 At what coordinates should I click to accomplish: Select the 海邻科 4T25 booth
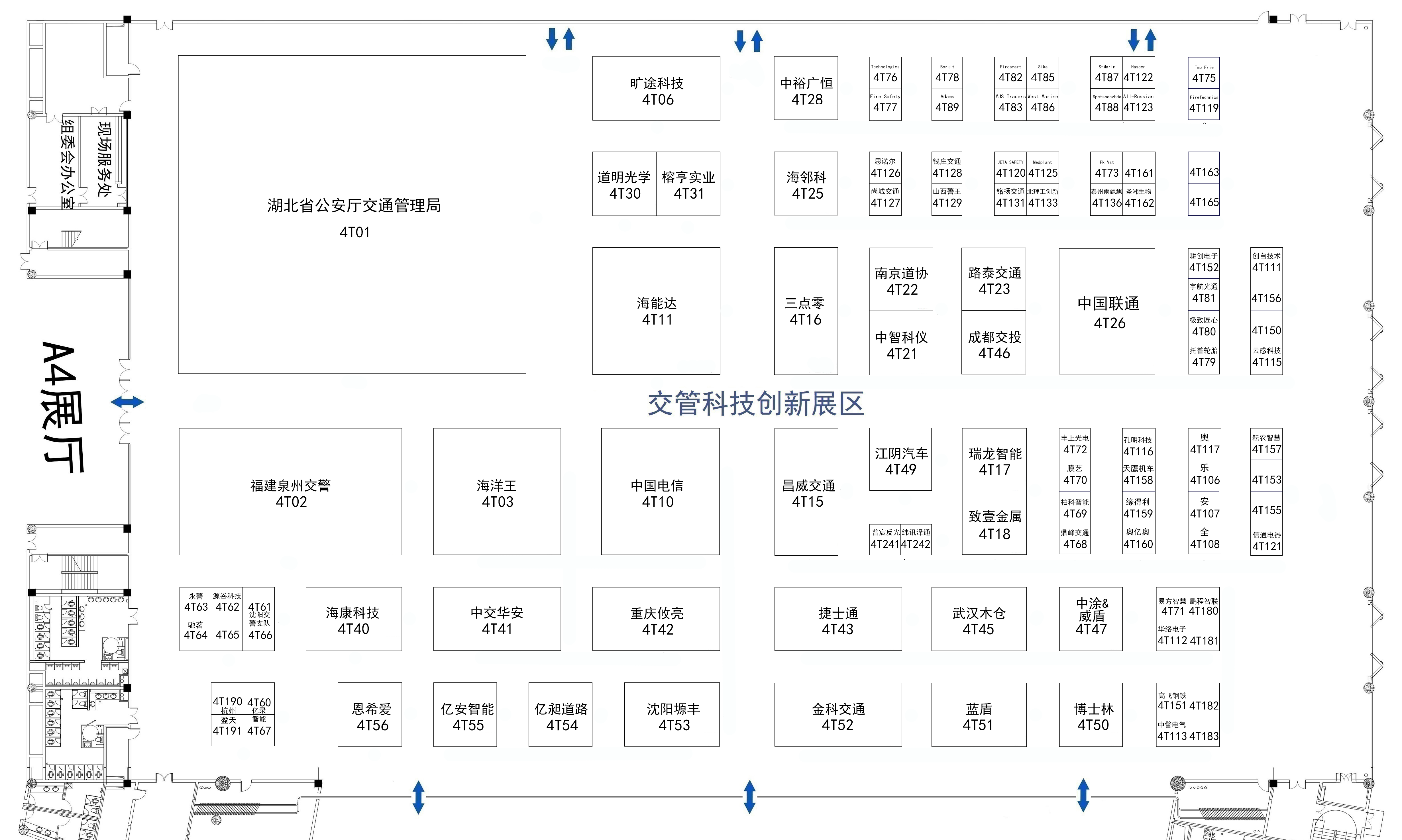pyautogui.click(x=806, y=184)
